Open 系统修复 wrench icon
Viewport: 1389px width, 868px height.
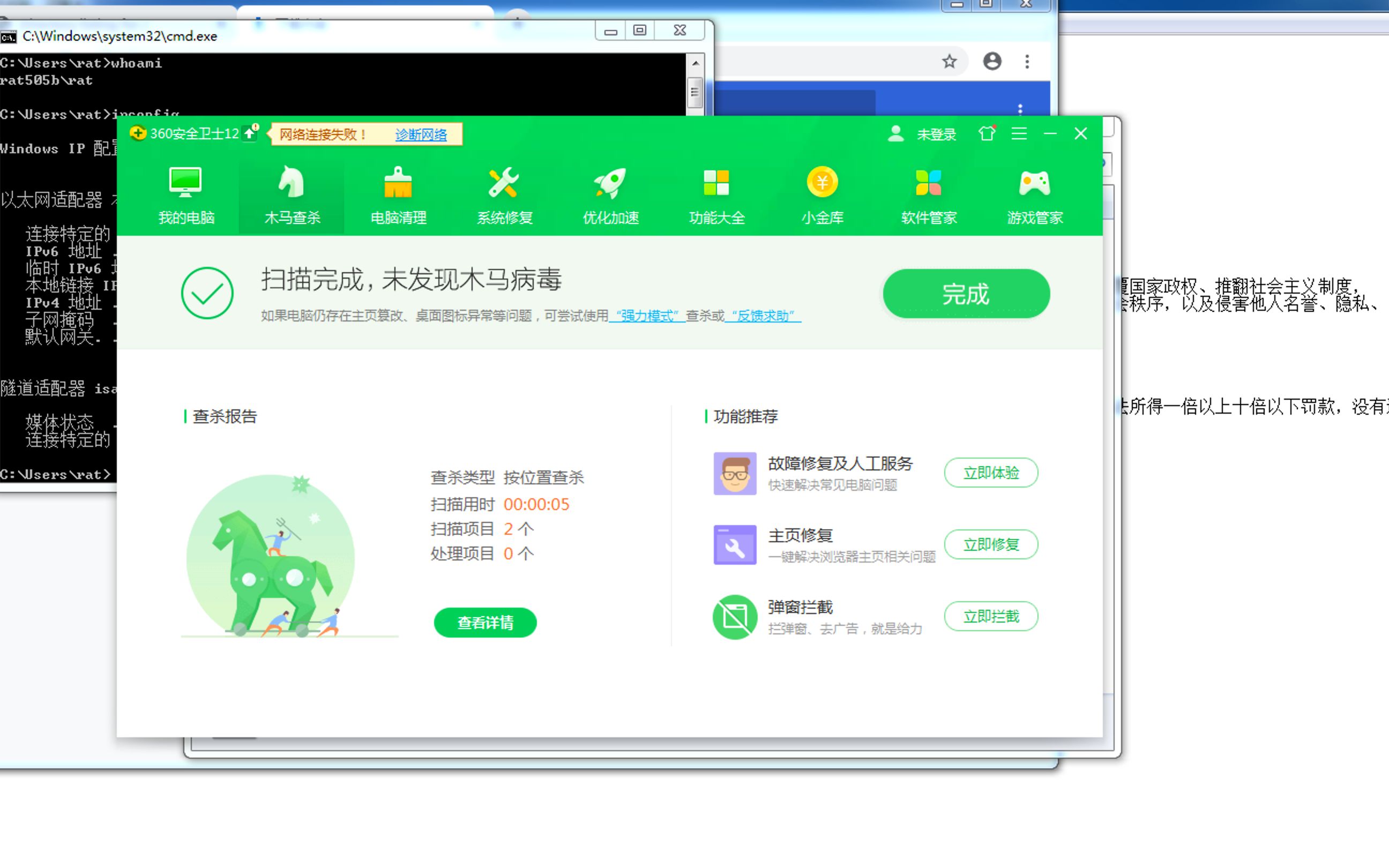pos(503,183)
